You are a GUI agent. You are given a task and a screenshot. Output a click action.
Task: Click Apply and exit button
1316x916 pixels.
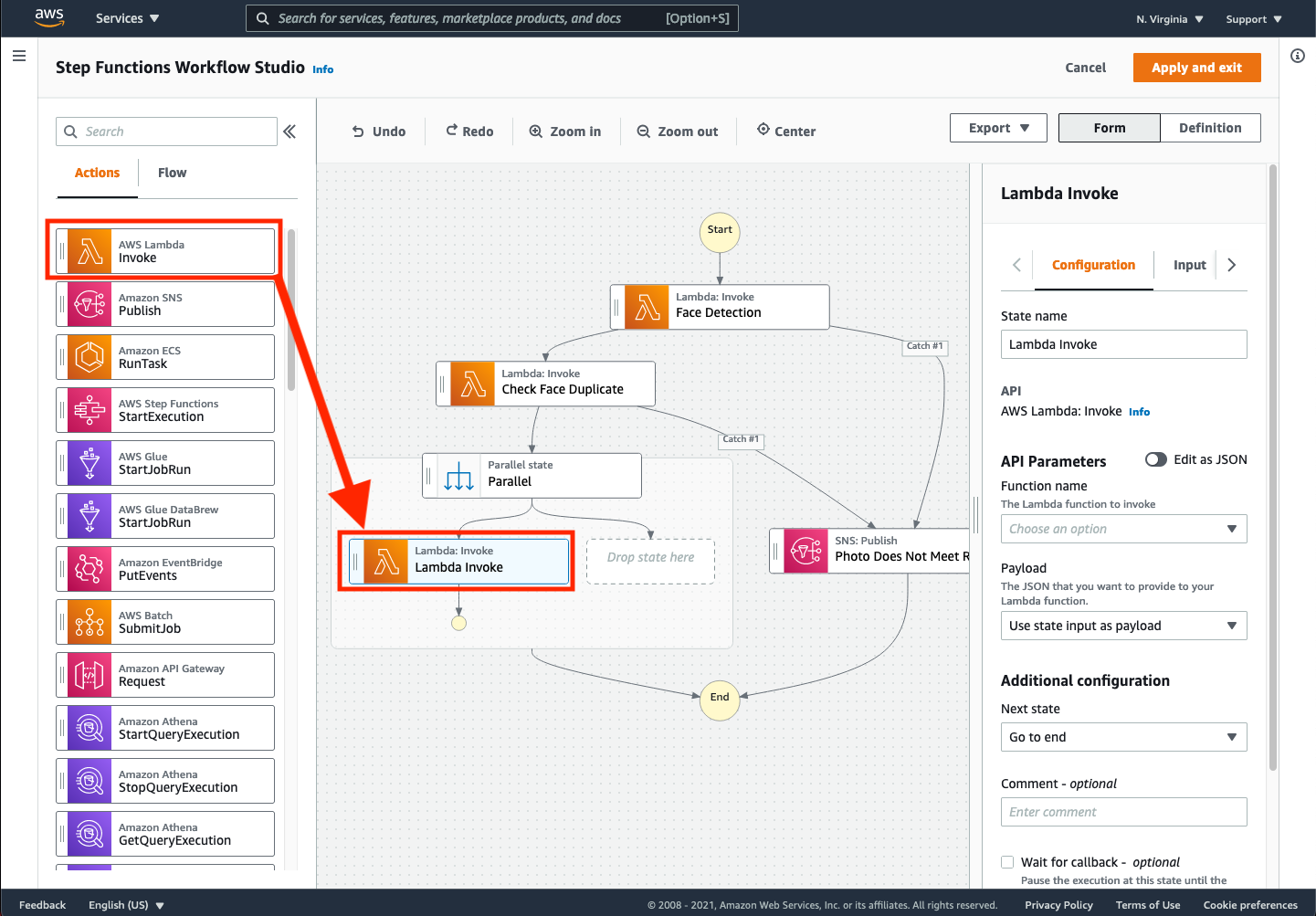[1196, 68]
